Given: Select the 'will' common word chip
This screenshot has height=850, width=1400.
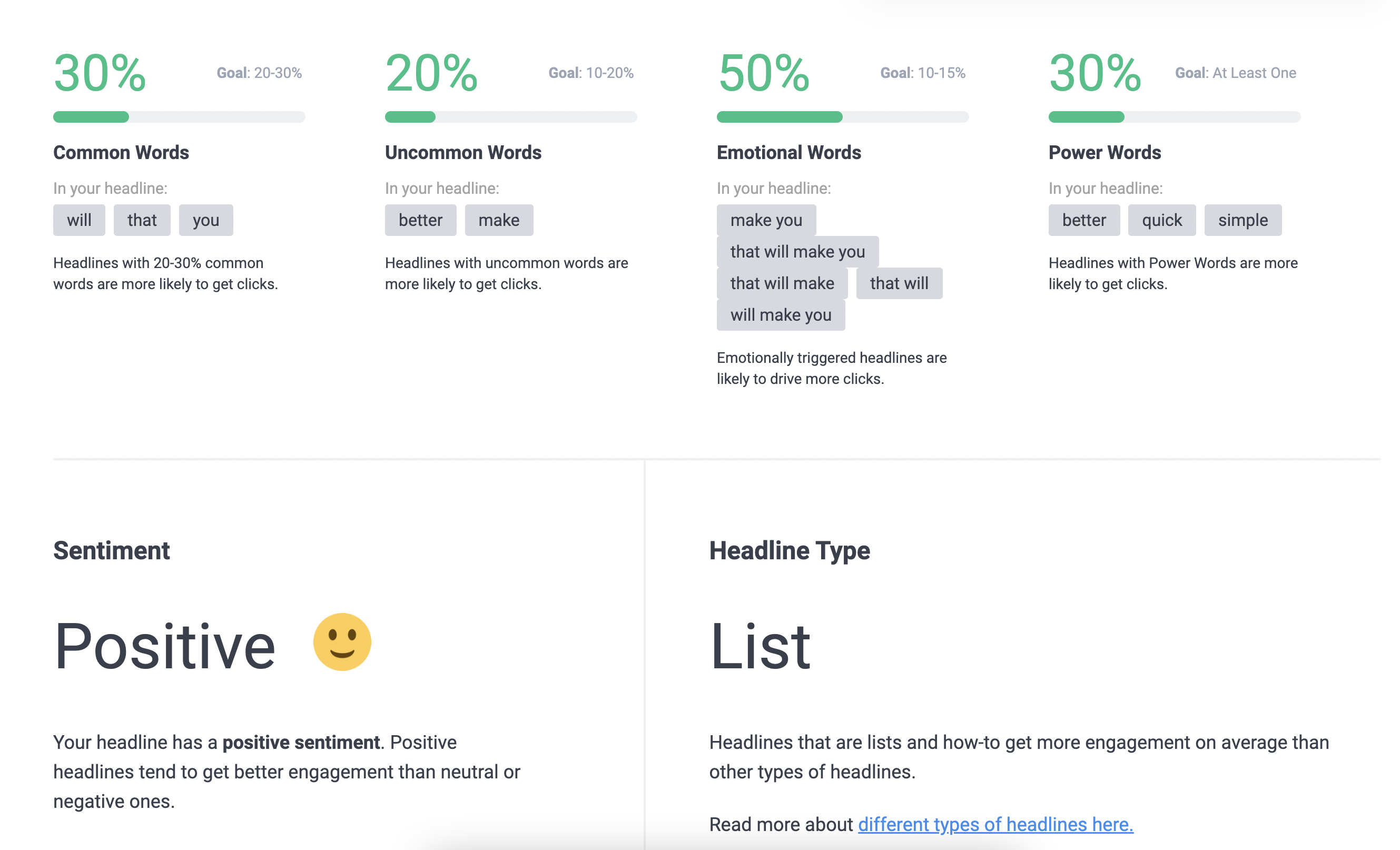Looking at the screenshot, I should click(79, 220).
